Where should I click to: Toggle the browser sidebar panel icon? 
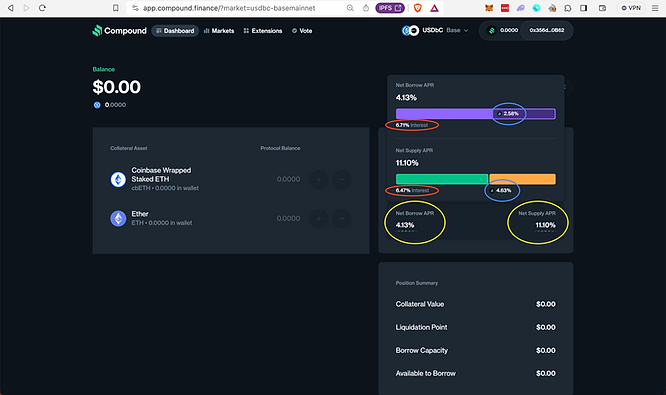point(584,8)
